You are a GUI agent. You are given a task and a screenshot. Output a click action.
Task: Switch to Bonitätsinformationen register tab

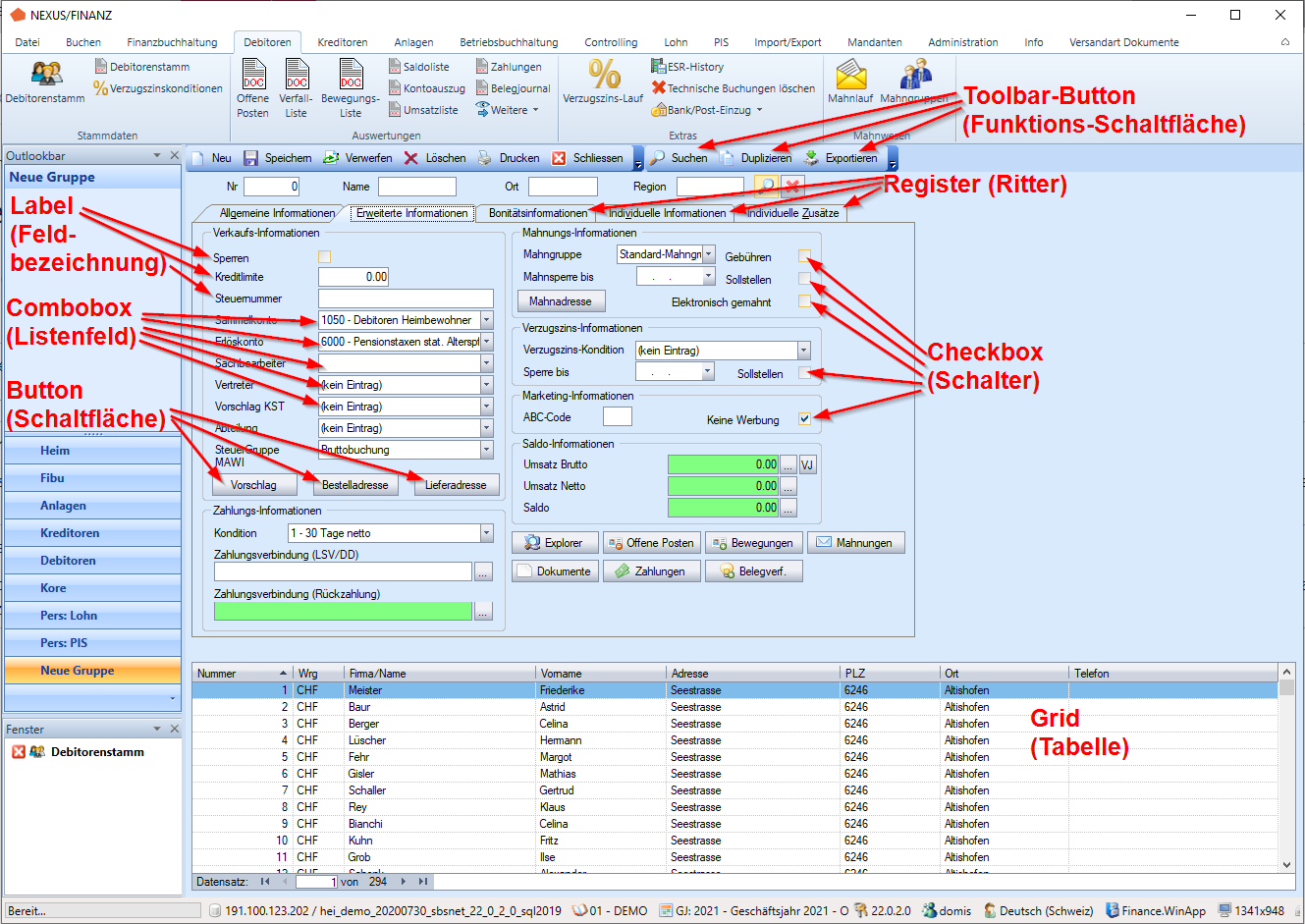538,213
